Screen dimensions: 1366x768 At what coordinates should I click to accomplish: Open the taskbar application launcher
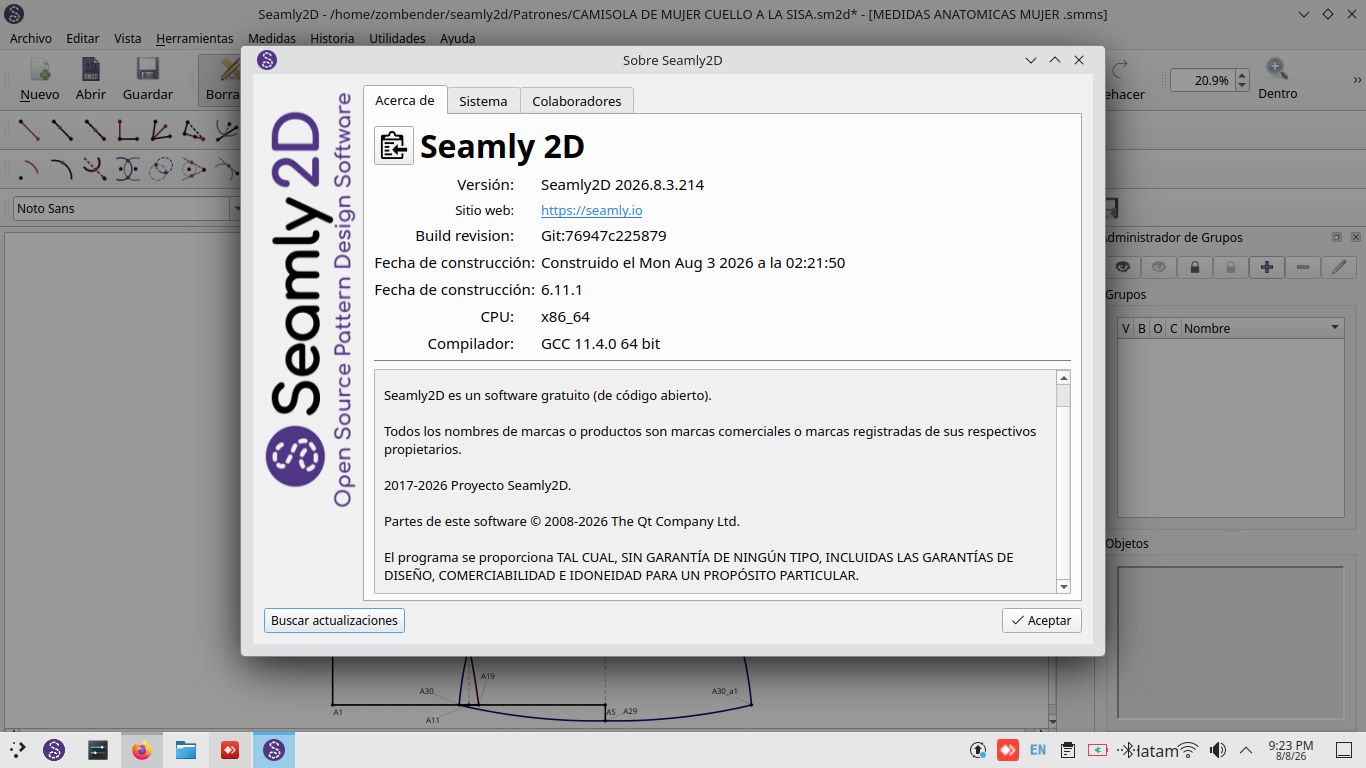tap(17, 750)
